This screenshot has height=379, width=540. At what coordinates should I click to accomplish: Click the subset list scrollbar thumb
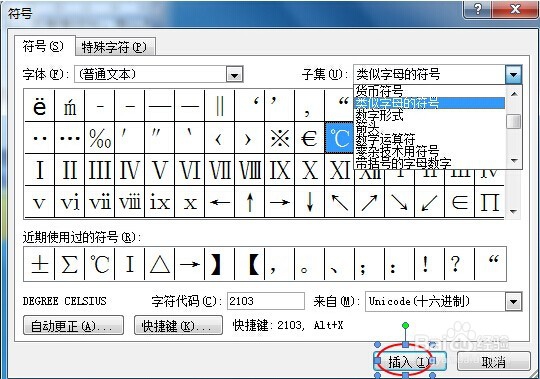tap(514, 122)
